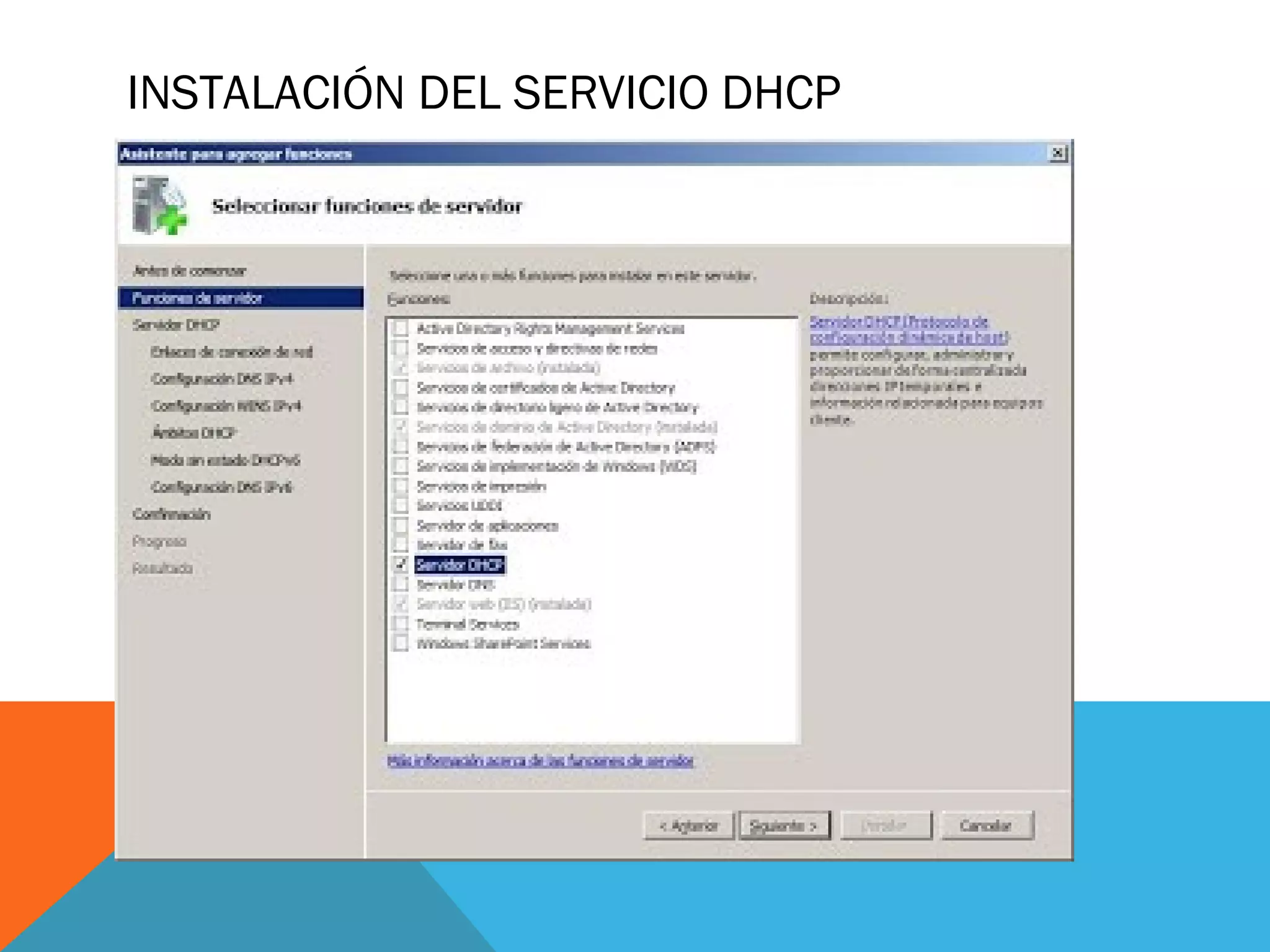Tick the Terminal Services checkbox

[401, 624]
